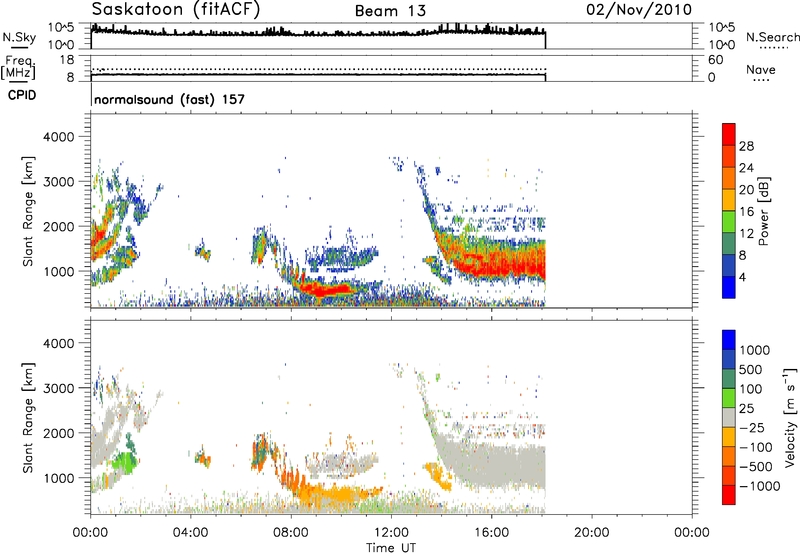Click the 'Beam 13' label
This screenshot has width=800, height=554.
tap(390, 11)
